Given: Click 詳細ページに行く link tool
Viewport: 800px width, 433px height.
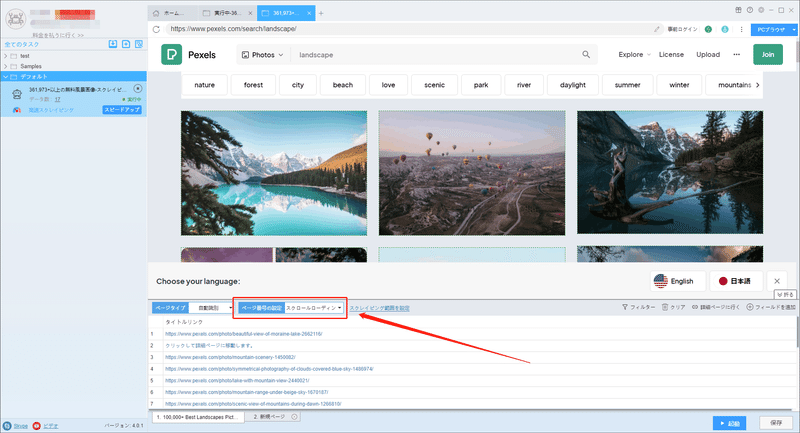Looking at the screenshot, I should pos(715,307).
